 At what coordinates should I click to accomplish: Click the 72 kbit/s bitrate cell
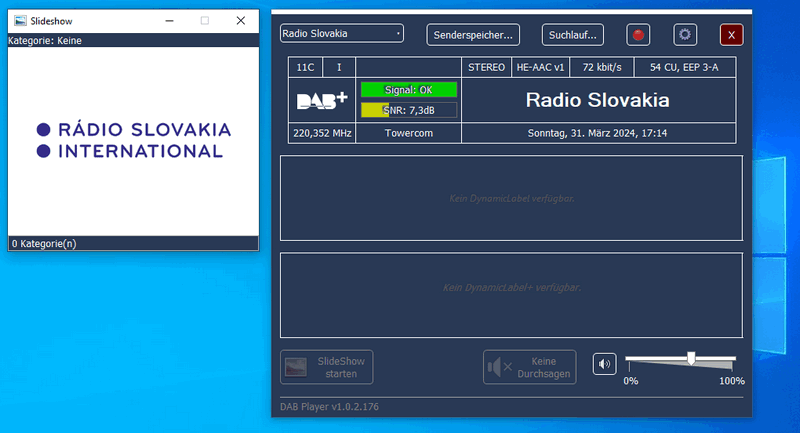click(x=602, y=67)
